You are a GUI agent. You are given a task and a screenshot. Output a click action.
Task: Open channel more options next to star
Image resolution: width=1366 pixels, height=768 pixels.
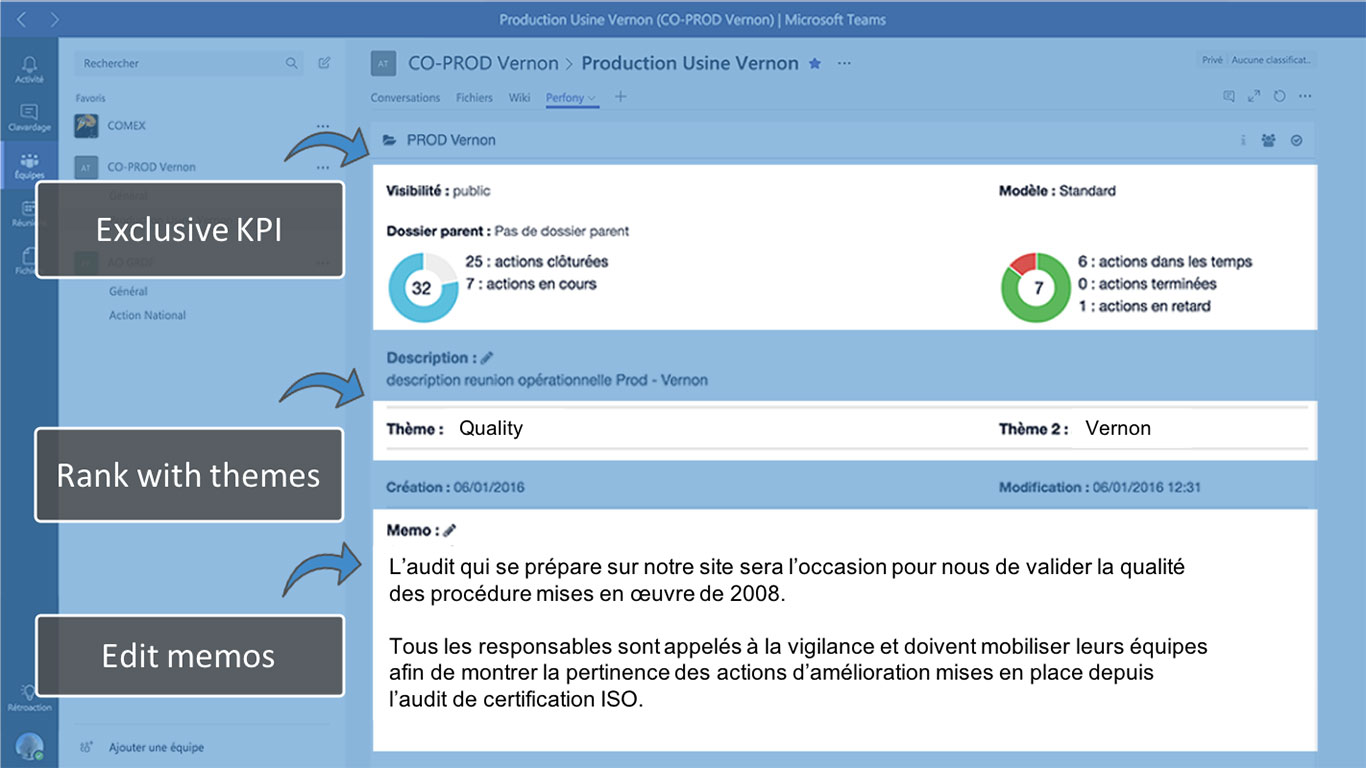(x=844, y=63)
